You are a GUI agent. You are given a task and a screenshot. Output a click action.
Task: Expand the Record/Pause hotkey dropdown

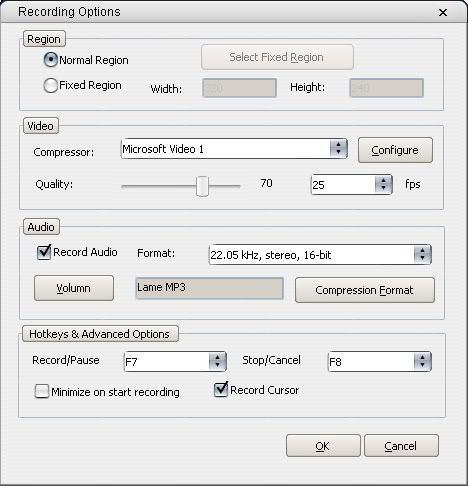click(x=175, y=361)
